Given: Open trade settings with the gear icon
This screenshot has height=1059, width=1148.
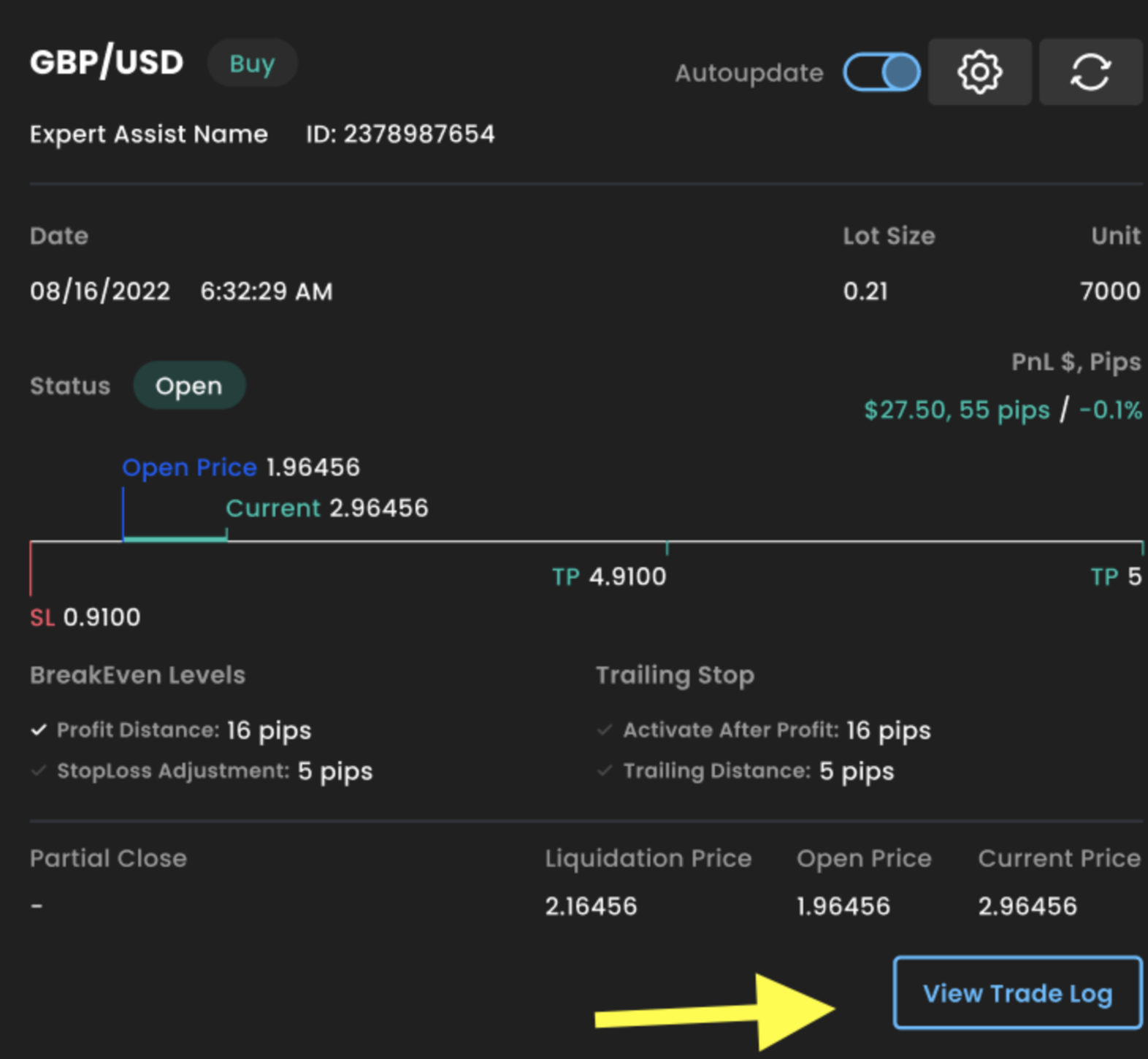Looking at the screenshot, I should pos(979,72).
